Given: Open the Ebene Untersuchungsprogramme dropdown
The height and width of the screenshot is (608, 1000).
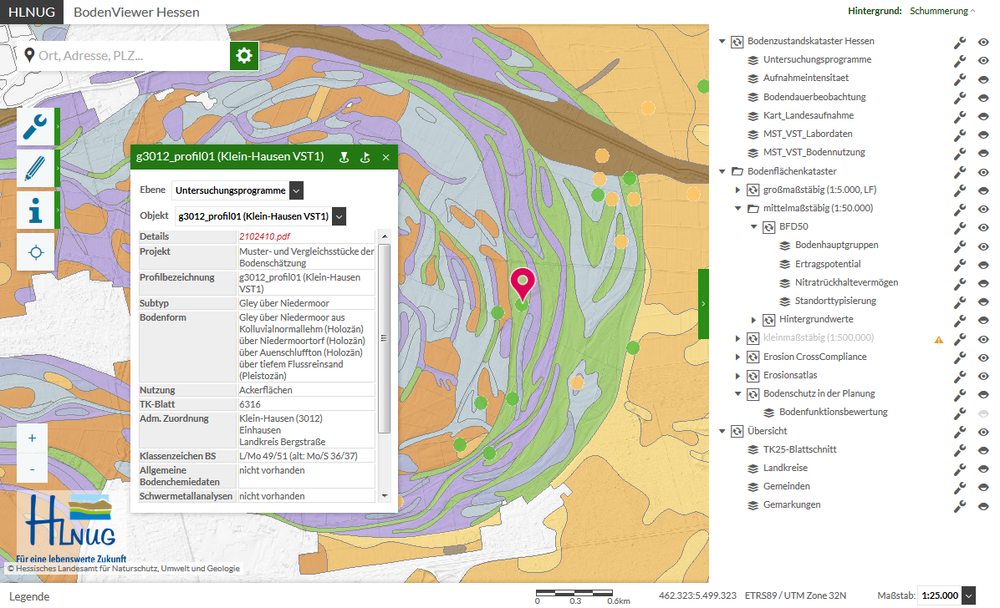Looking at the screenshot, I should (x=237, y=190).
